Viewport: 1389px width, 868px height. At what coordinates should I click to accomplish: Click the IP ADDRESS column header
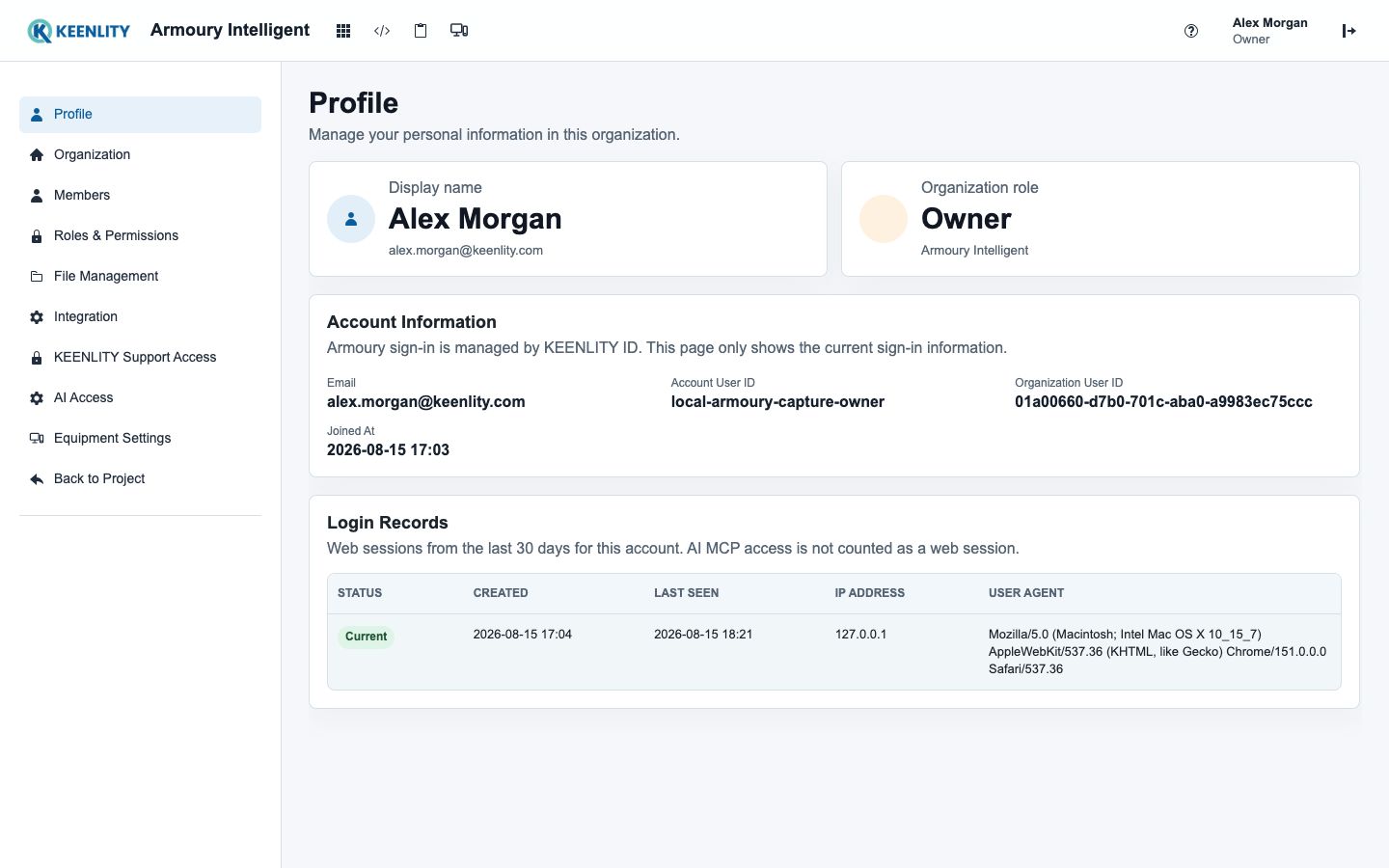coord(869,593)
